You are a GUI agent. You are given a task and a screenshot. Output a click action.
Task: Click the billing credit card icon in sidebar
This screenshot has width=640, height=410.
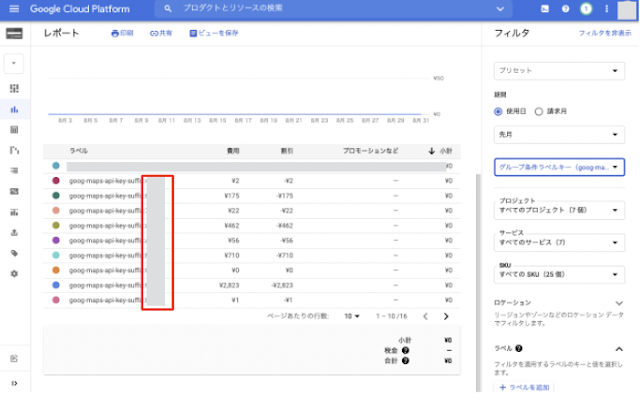[x=14, y=33]
